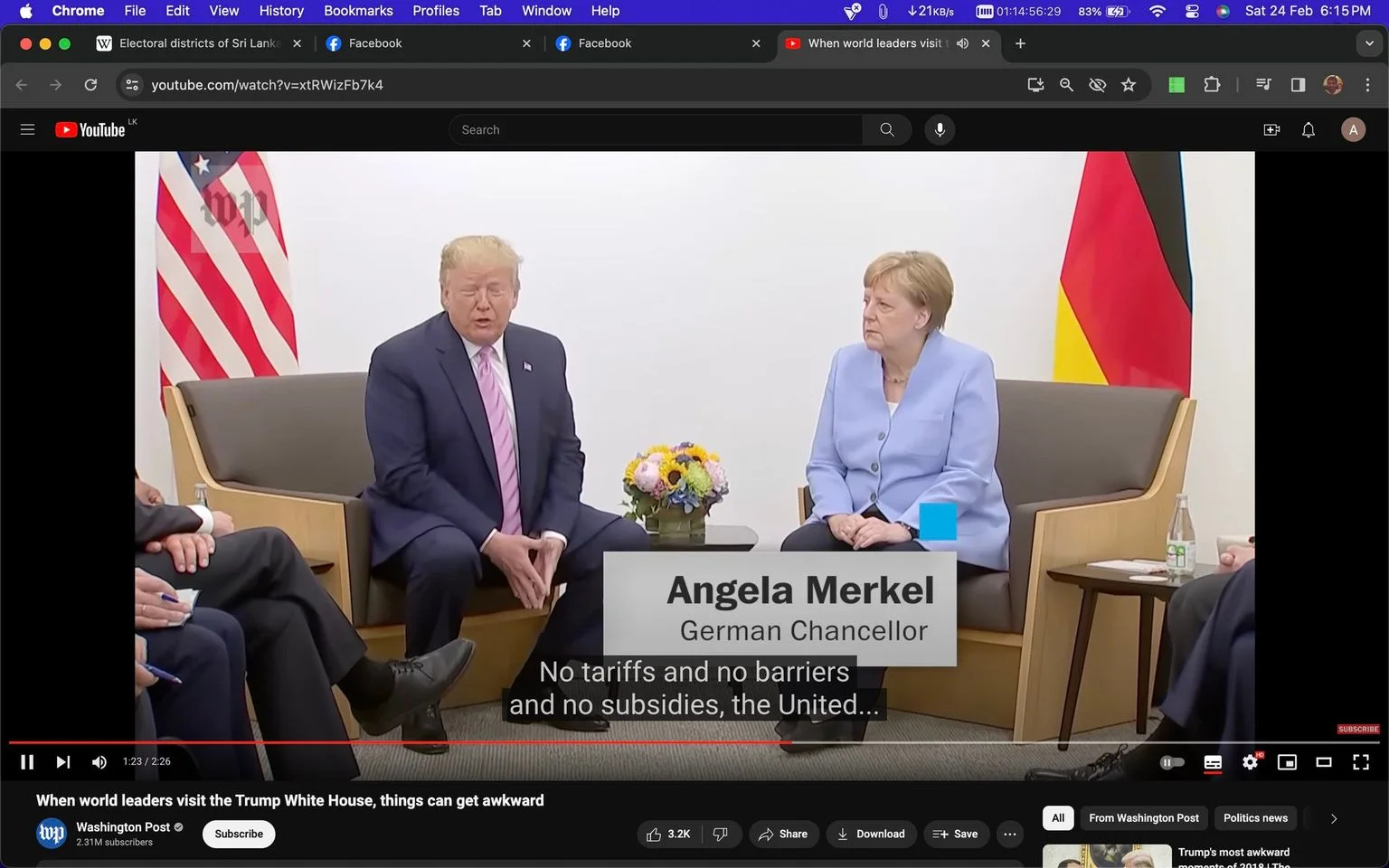
Task: Go to the YouTube home logo
Action: pyautogui.click(x=90, y=129)
